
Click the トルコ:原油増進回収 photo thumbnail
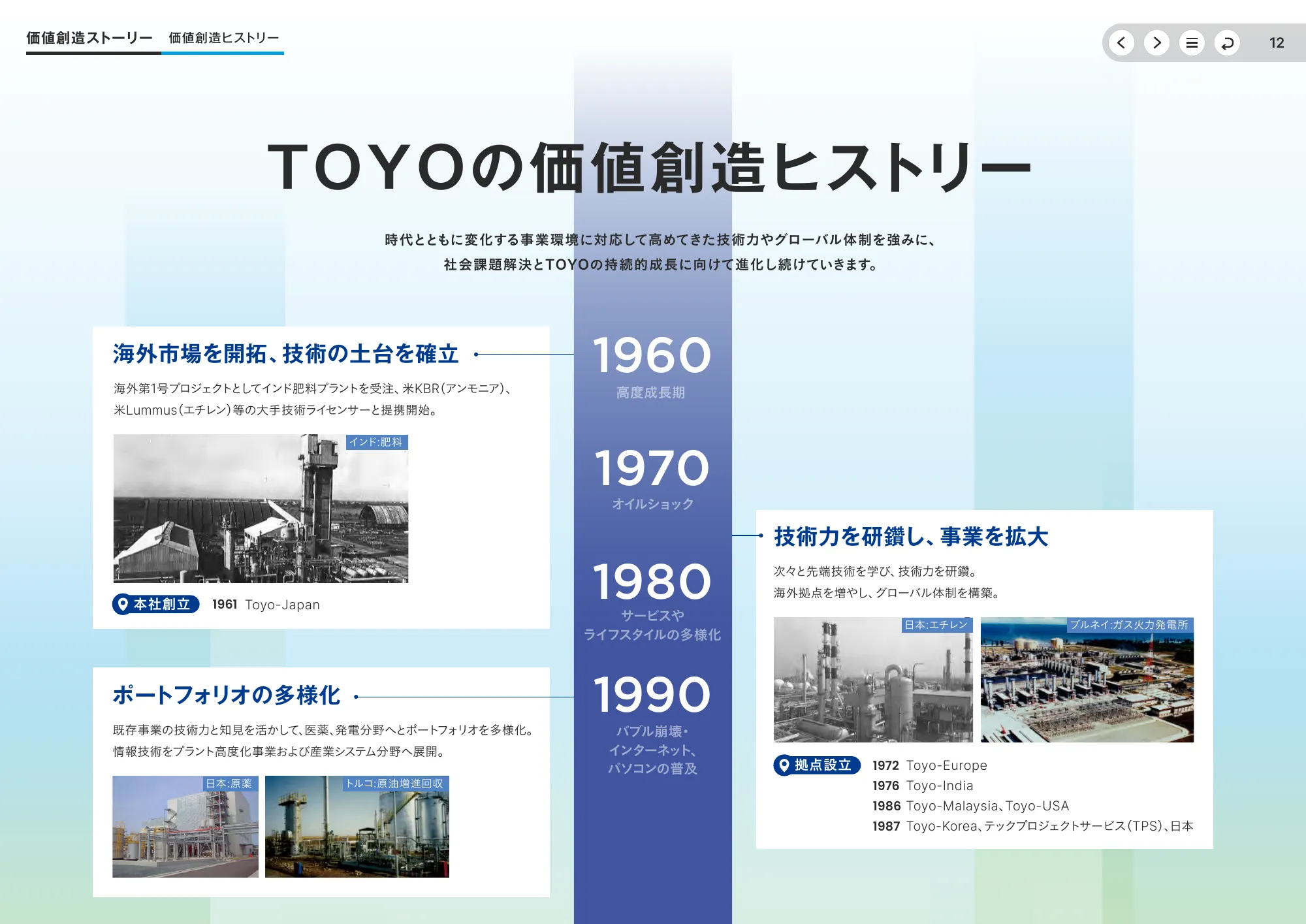(x=357, y=828)
